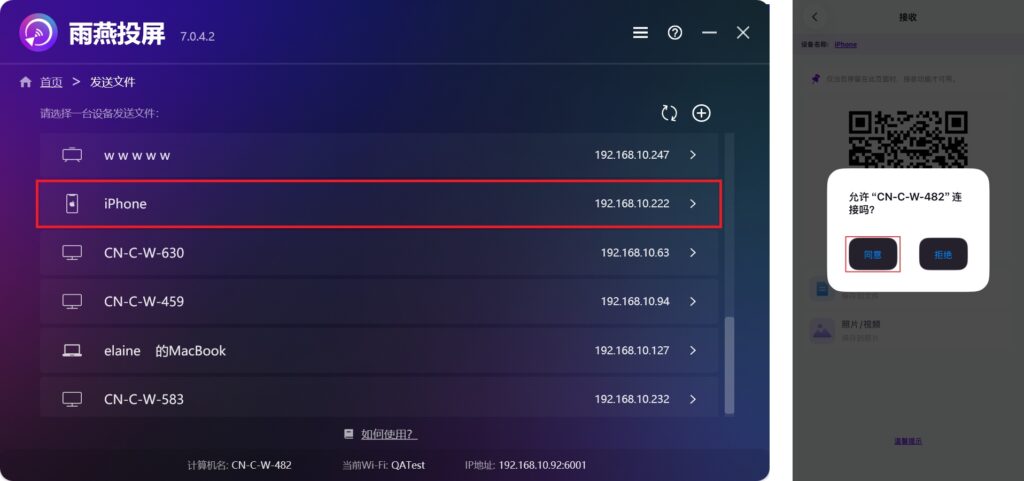The height and width of the screenshot is (481, 1024).
Task: Click the TV icon beside w w w w w
Action: tap(72, 155)
